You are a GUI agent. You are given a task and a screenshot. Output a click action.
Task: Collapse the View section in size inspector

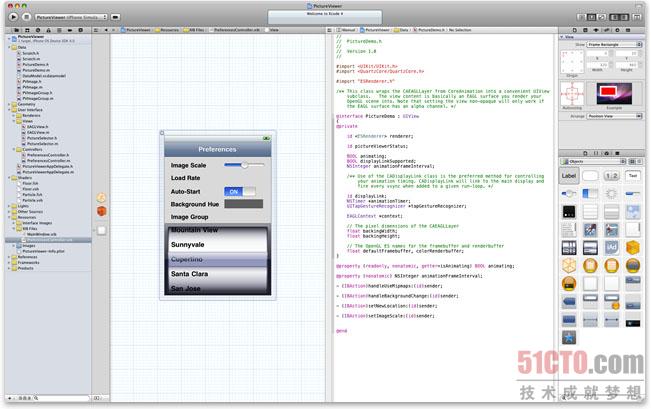(x=562, y=37)
